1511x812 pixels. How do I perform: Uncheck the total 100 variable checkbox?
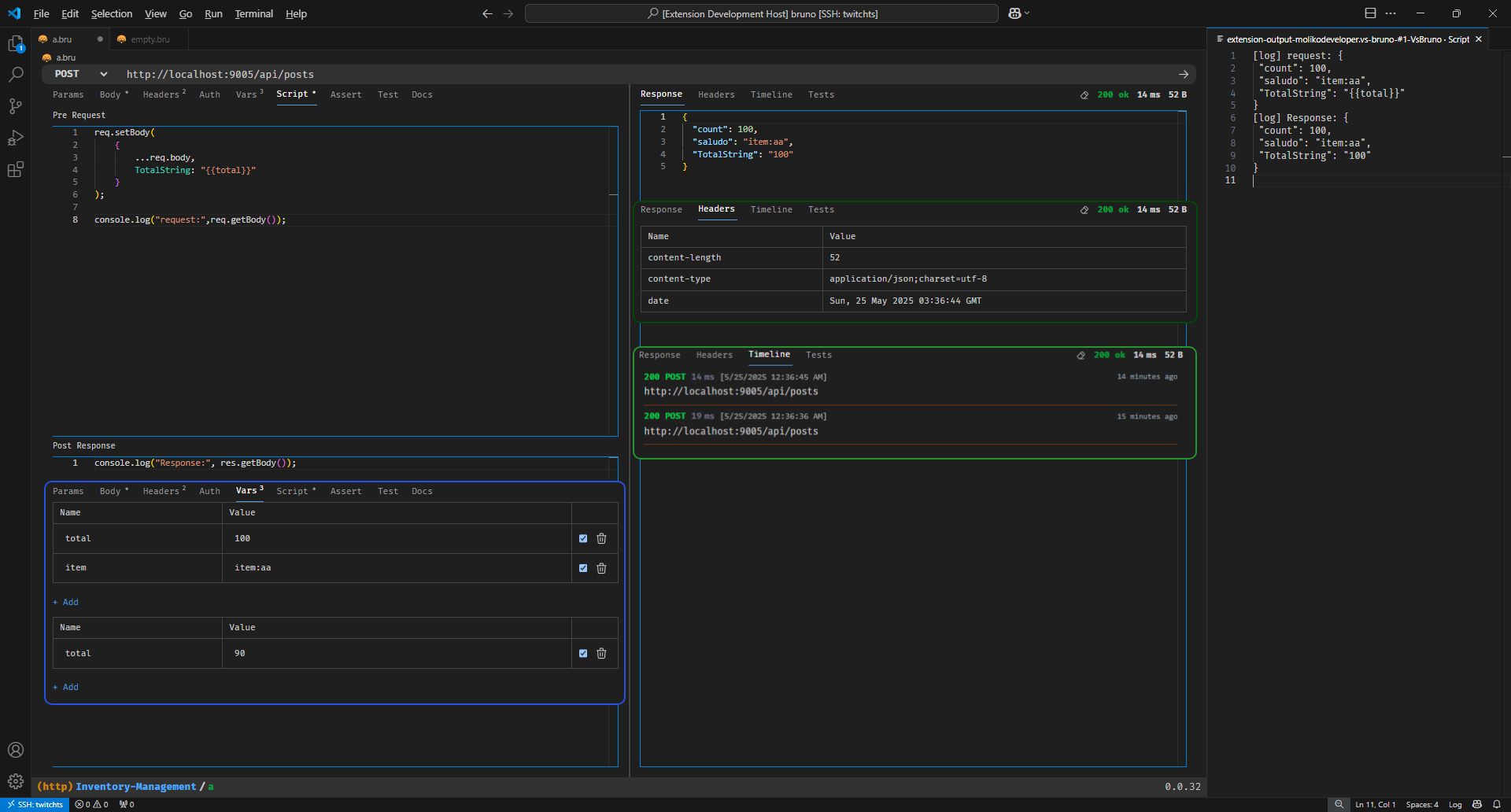pyautogui.click(x=583, y=539)
